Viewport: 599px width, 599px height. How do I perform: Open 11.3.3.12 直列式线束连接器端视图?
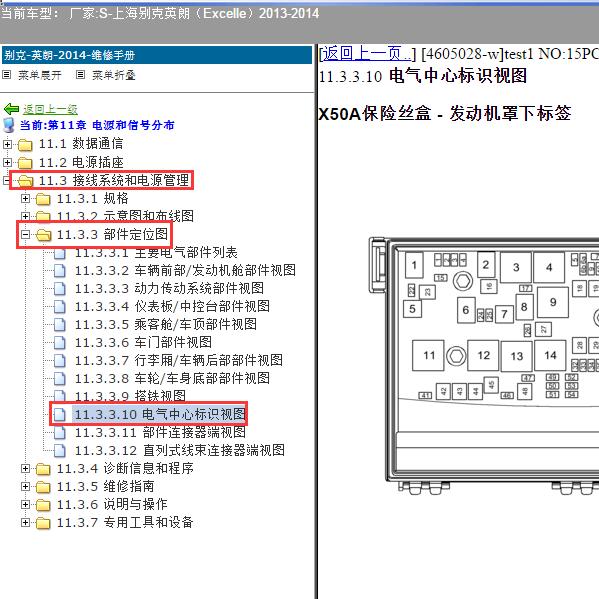pyautogui.click(x=180, y=451)
